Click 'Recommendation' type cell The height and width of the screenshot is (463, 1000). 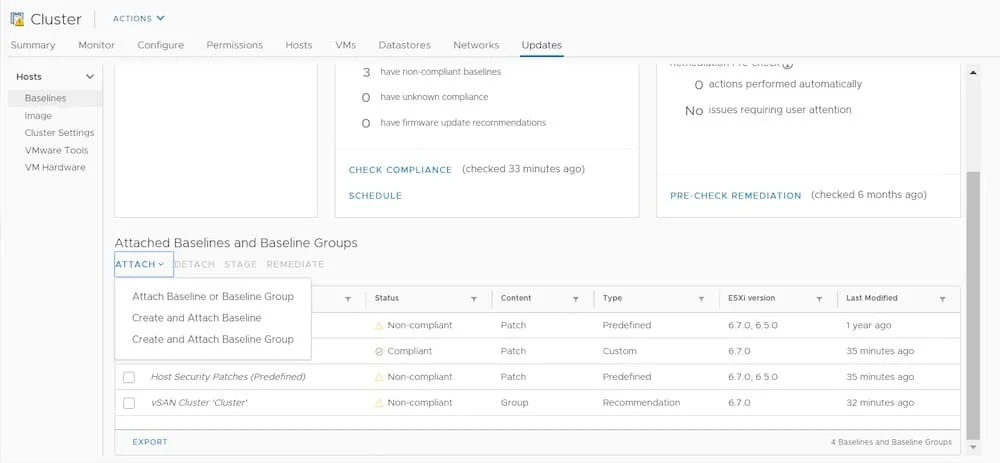coord(641,403)
